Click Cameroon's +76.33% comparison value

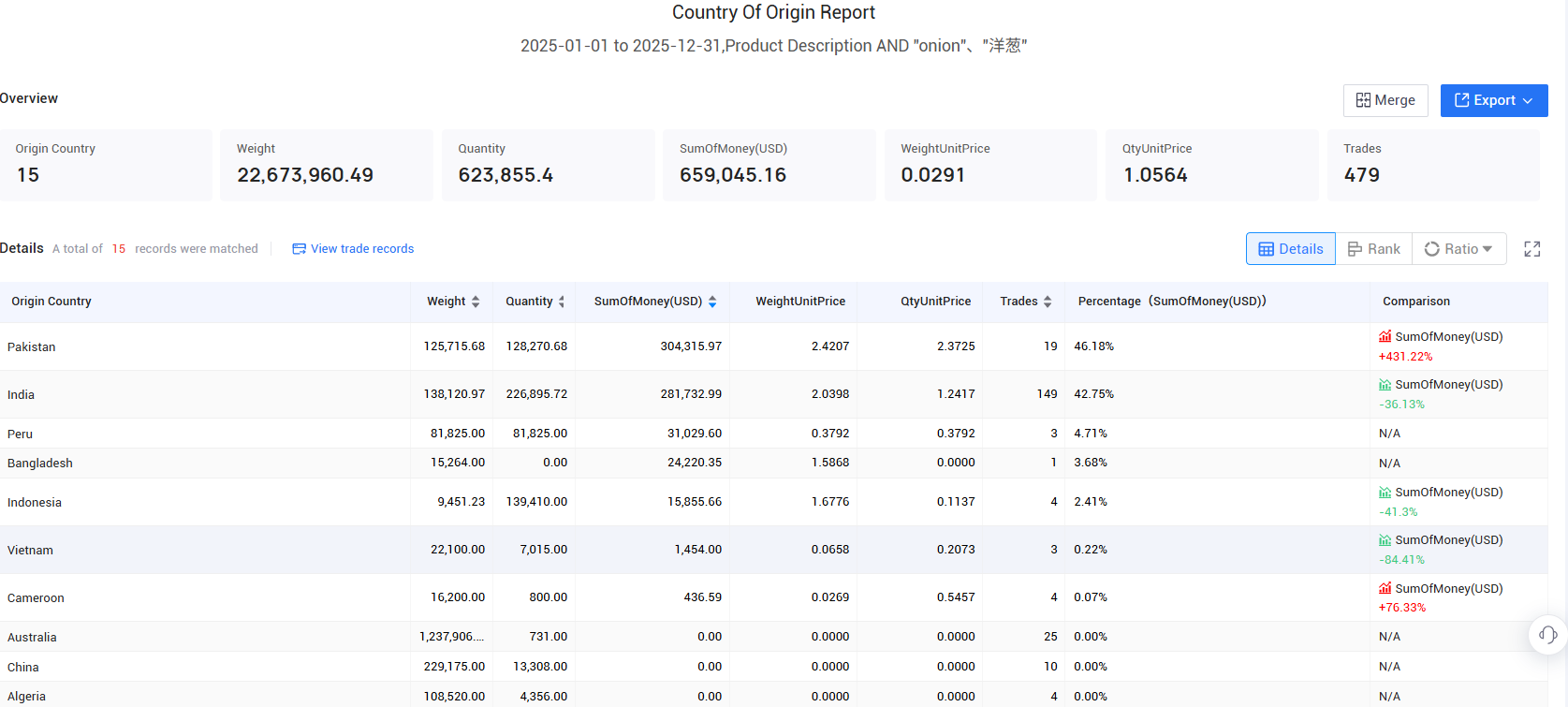tap(1402, 608)
